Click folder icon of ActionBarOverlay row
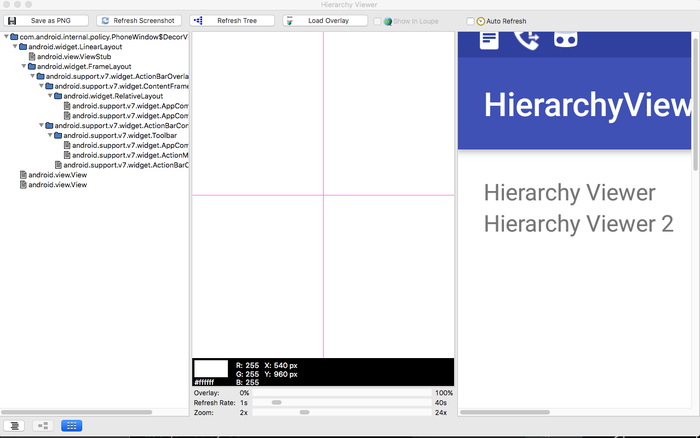The image size is (700, 438). pos(41,76)
